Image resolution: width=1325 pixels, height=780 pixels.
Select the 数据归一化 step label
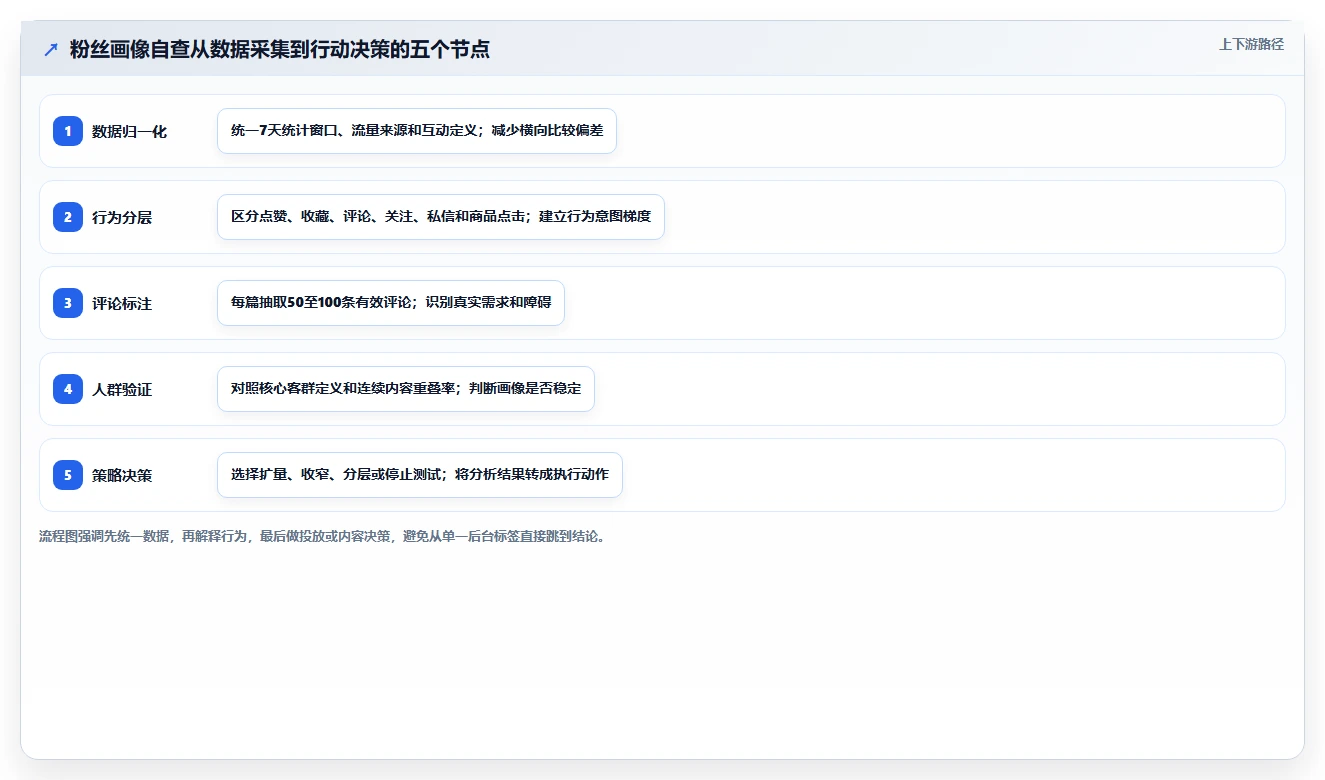(x=129, y=131)
